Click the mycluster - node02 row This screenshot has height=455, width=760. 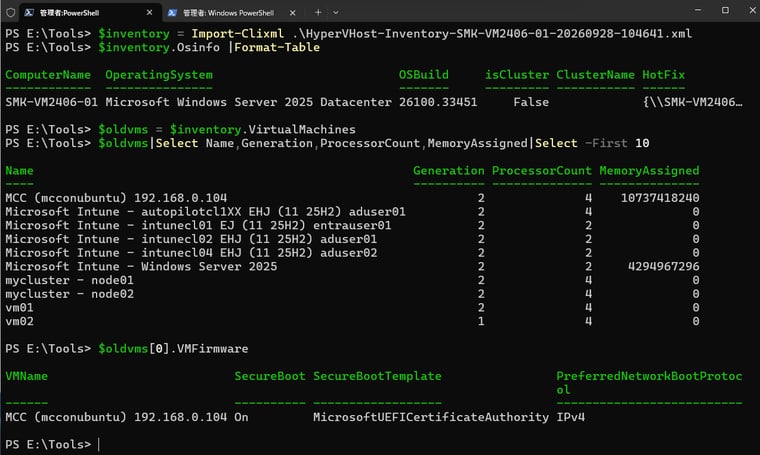(352, 294)
